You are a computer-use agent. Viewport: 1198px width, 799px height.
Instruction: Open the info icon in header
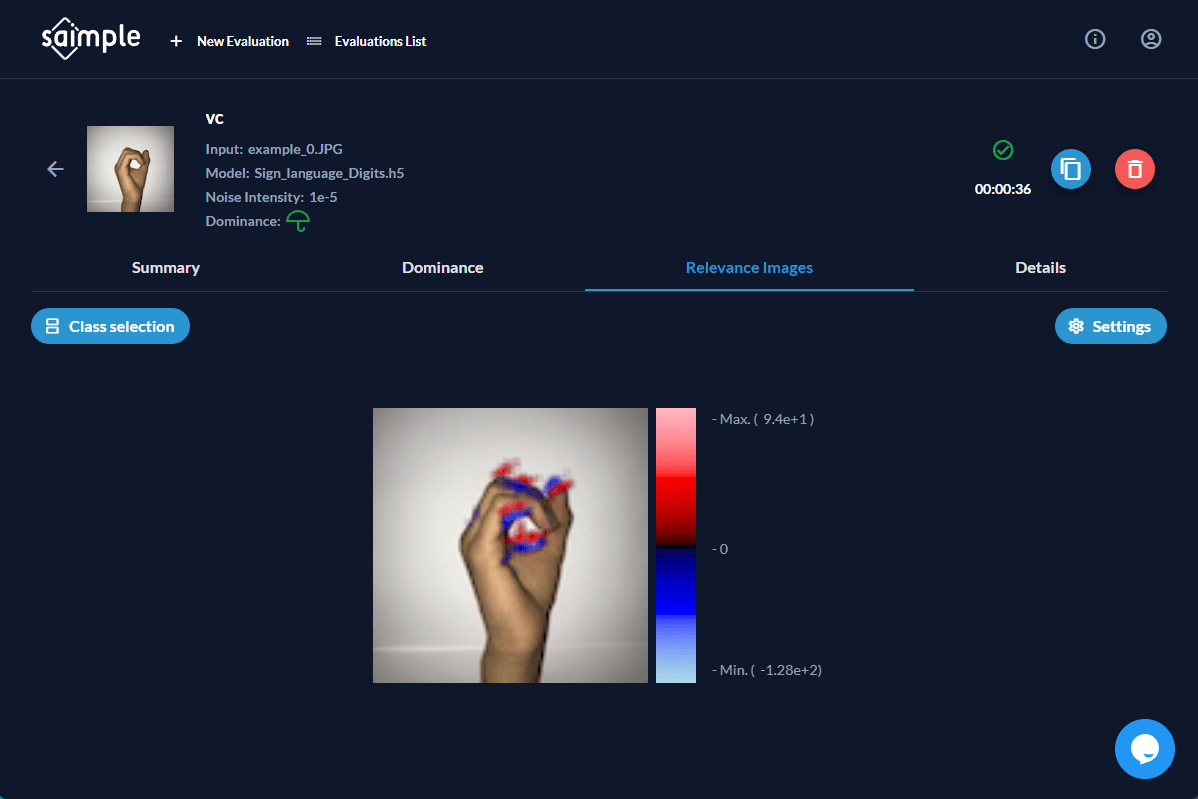click(1095, 39)
